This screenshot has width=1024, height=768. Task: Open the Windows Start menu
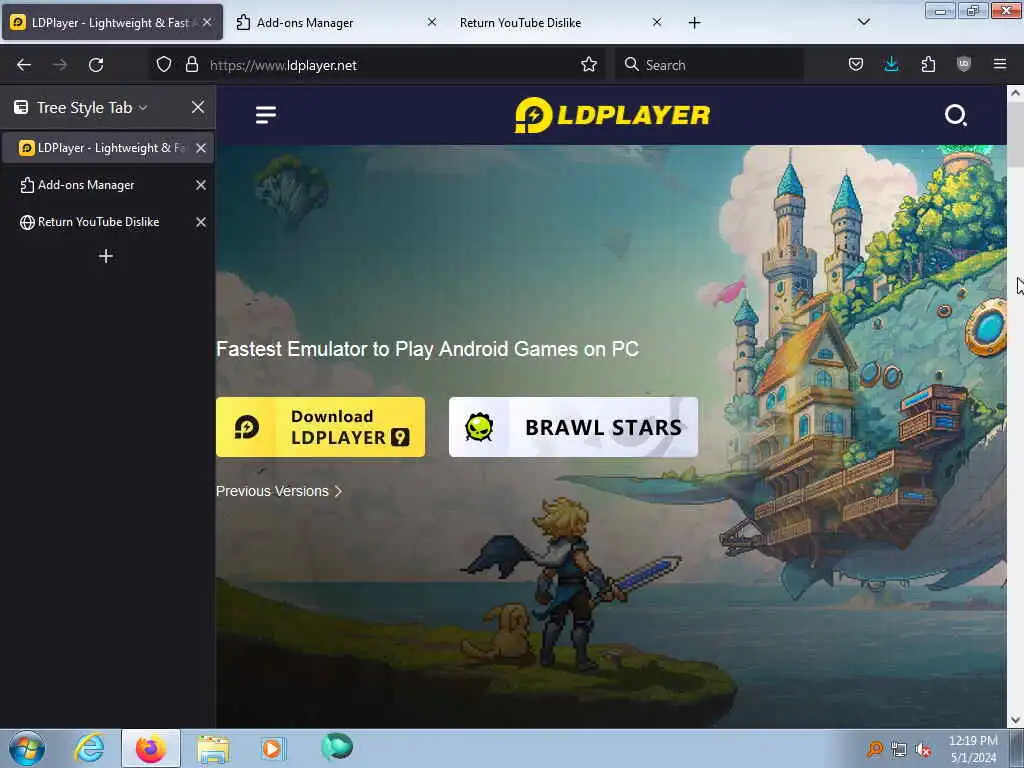(27, 748)
